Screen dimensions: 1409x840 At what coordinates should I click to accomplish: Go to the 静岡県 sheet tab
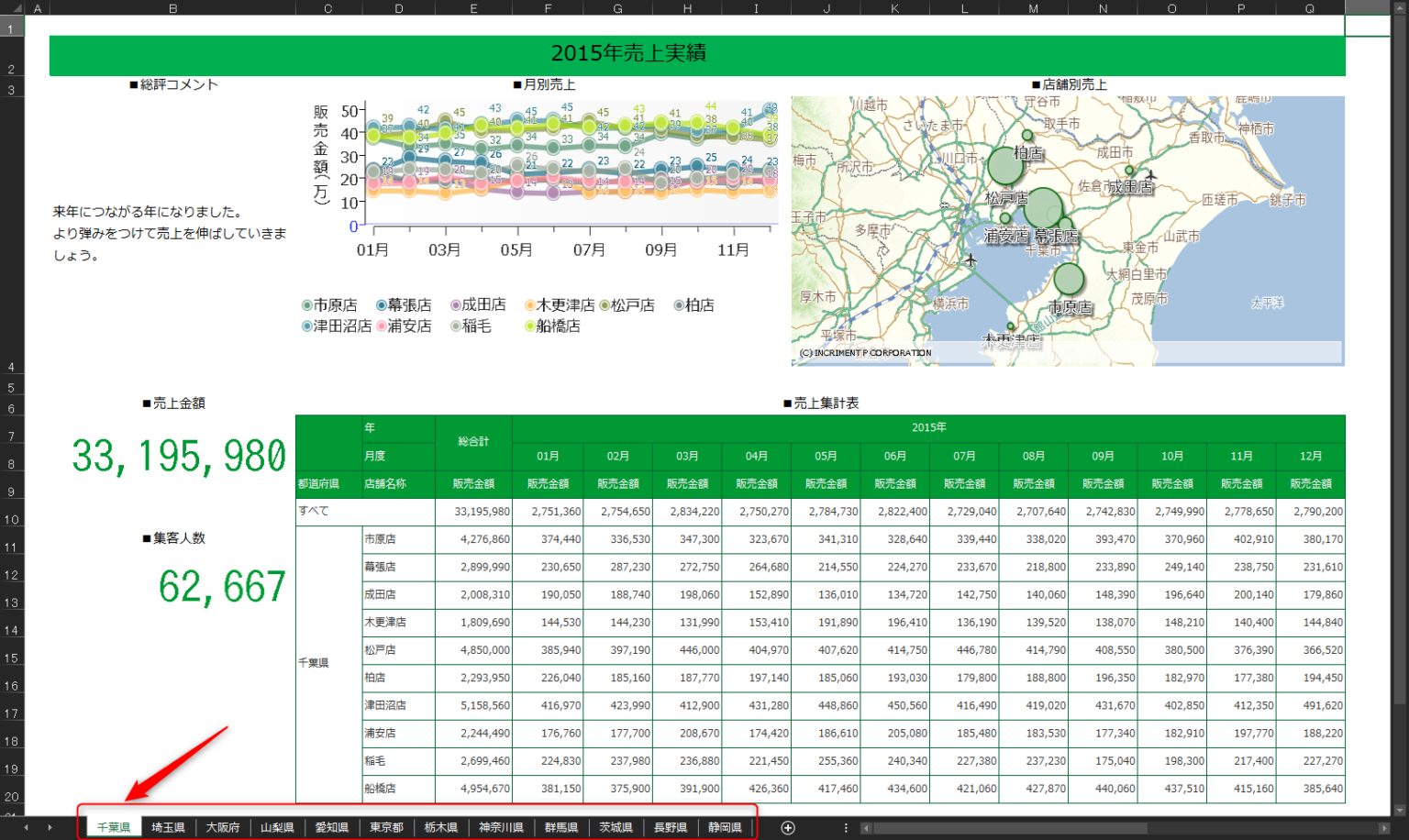(725, 827)
